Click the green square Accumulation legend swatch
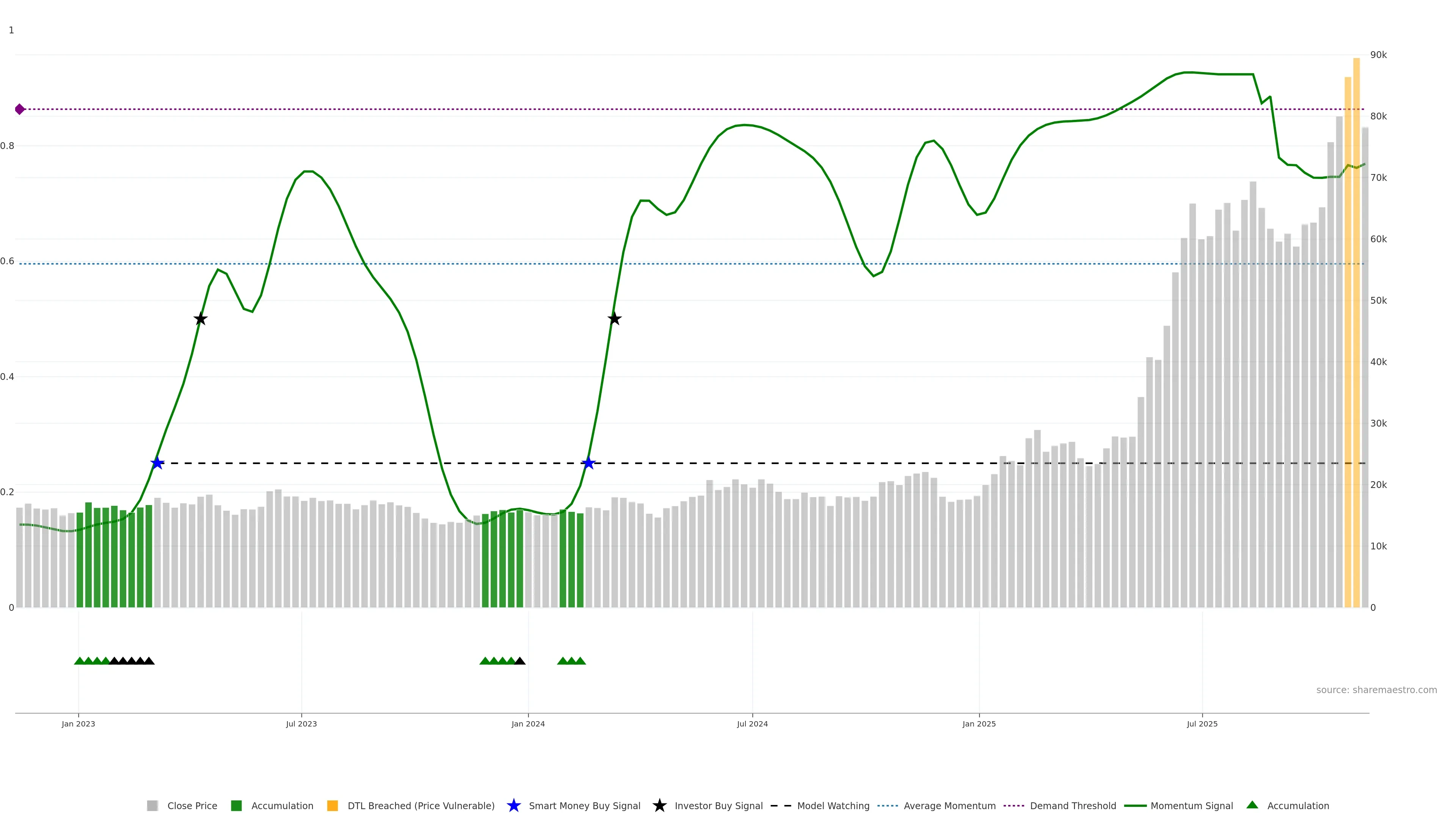 [236, 805]
